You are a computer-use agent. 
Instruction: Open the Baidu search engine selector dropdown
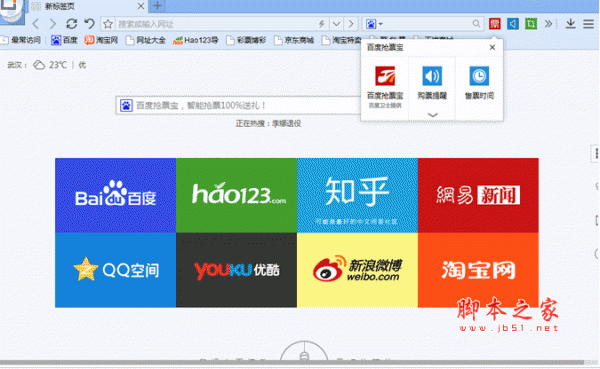[374, 24]
